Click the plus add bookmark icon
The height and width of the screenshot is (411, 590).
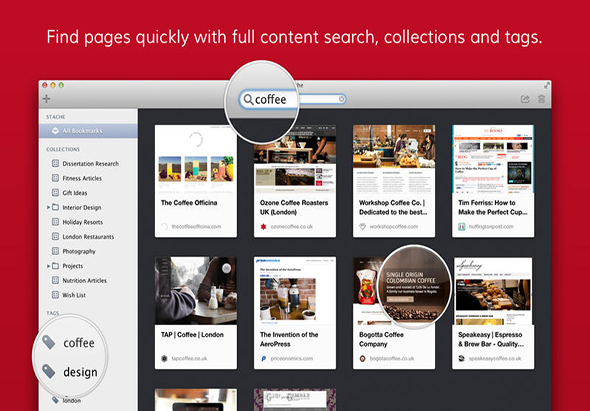point(46,99)
